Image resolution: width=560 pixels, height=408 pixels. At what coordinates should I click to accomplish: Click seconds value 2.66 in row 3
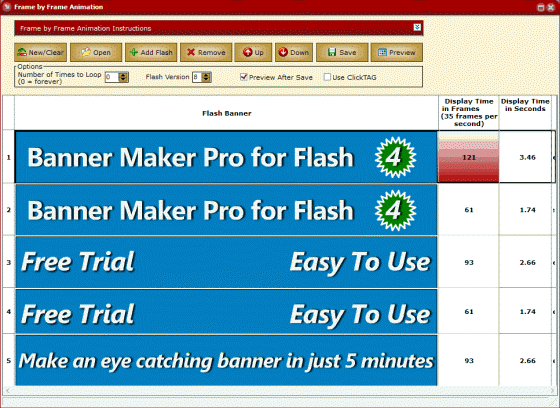tap(527, 262)
